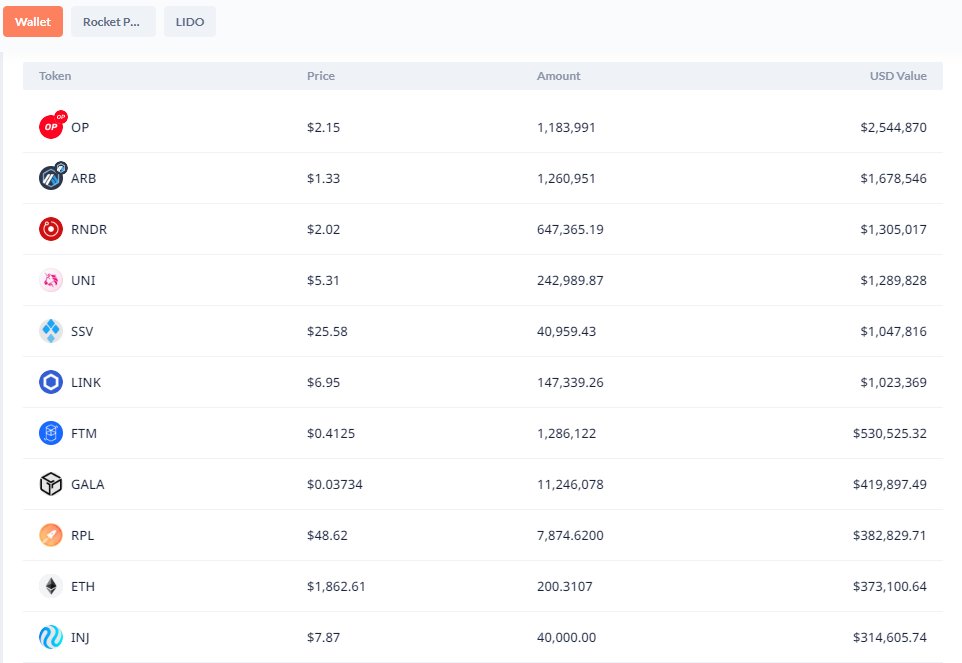Click the RPL price $48.62
Image resolution: width=962 pixels, height=663 pixels.
tap(327, 535)
